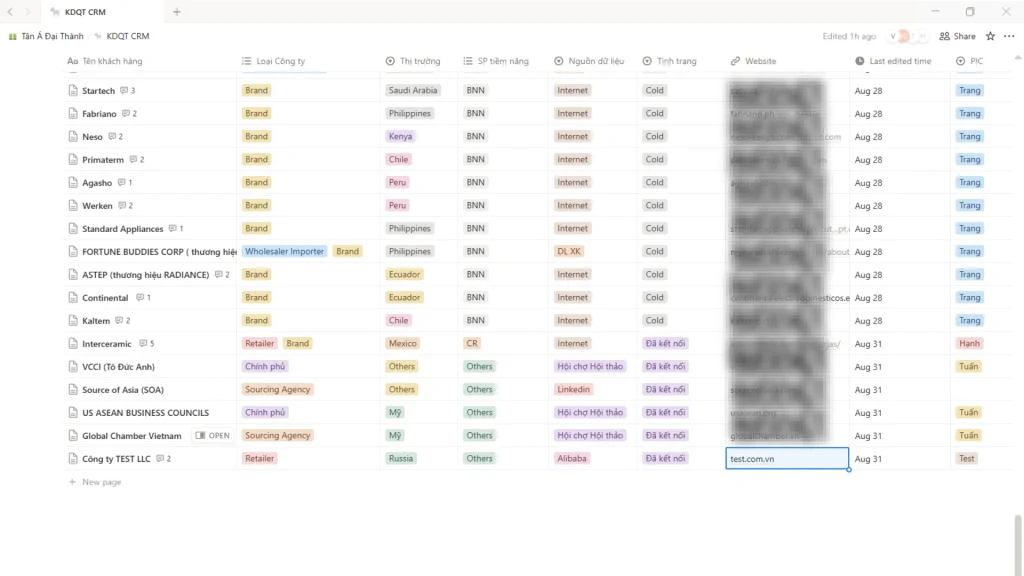Click the VCCI (Tô Đức Anh) page icon
The image size is (1024, 576).
click(x=73, y=366)
